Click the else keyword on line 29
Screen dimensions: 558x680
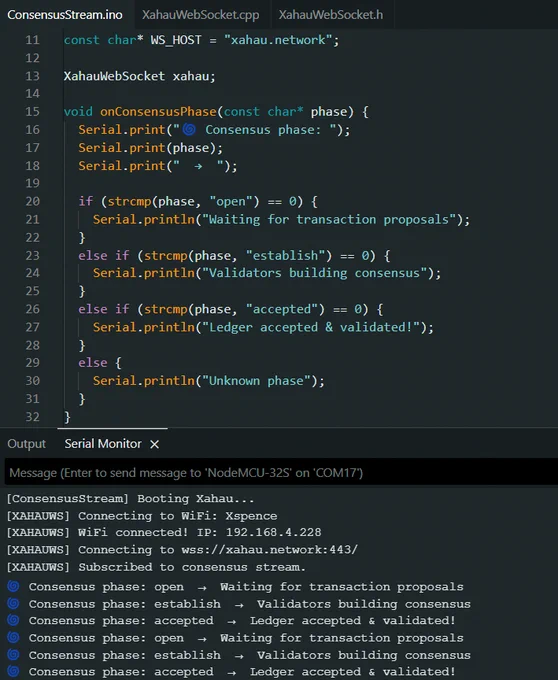point(93,363)
